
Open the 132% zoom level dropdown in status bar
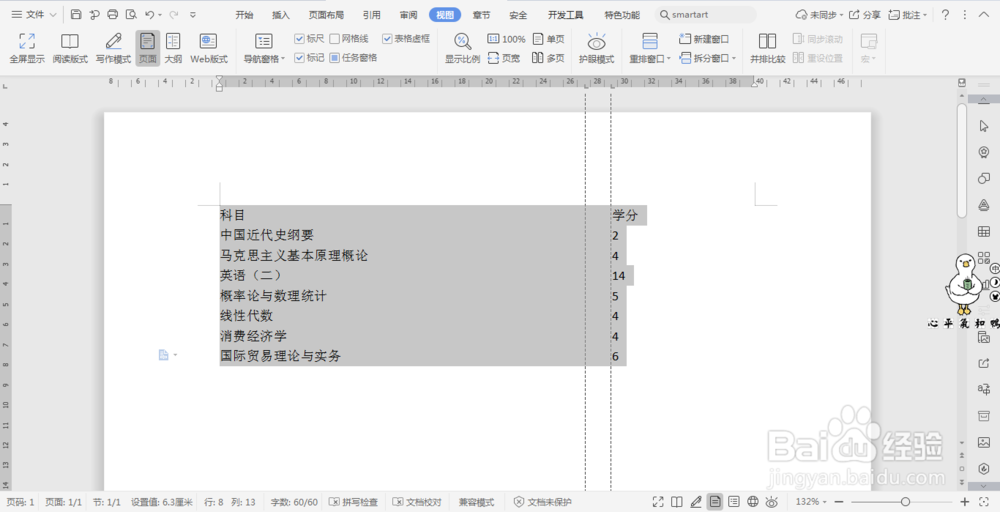click(825, 502)
